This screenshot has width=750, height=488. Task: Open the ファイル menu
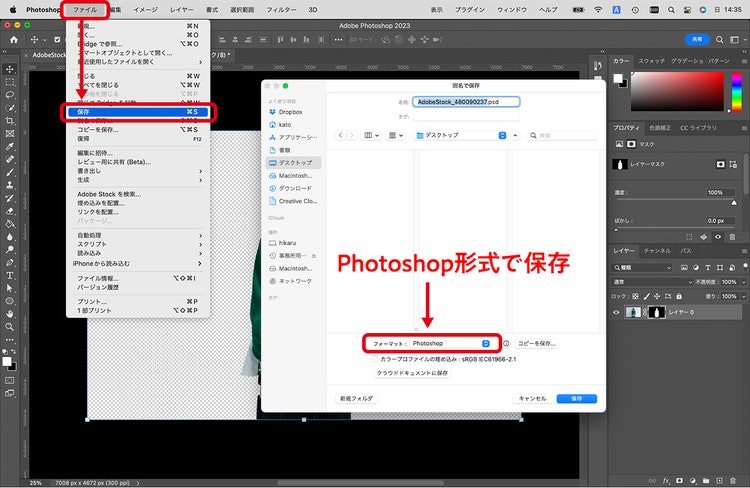click(85, 10)
